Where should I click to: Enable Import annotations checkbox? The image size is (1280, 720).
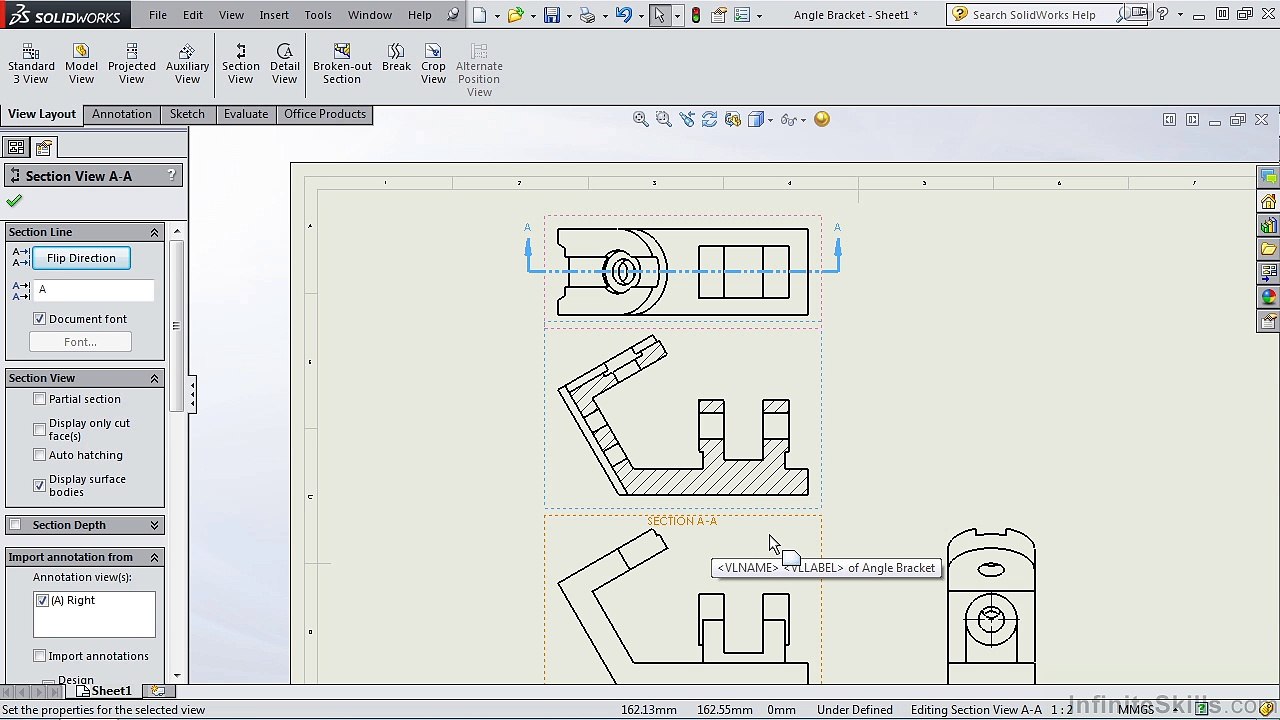click(x=40, y=656)
